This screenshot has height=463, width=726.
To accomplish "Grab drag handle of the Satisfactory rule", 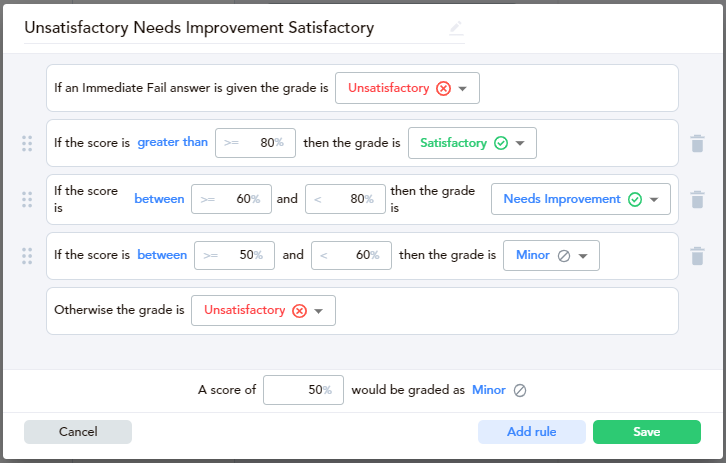I will tap(27, 144).
